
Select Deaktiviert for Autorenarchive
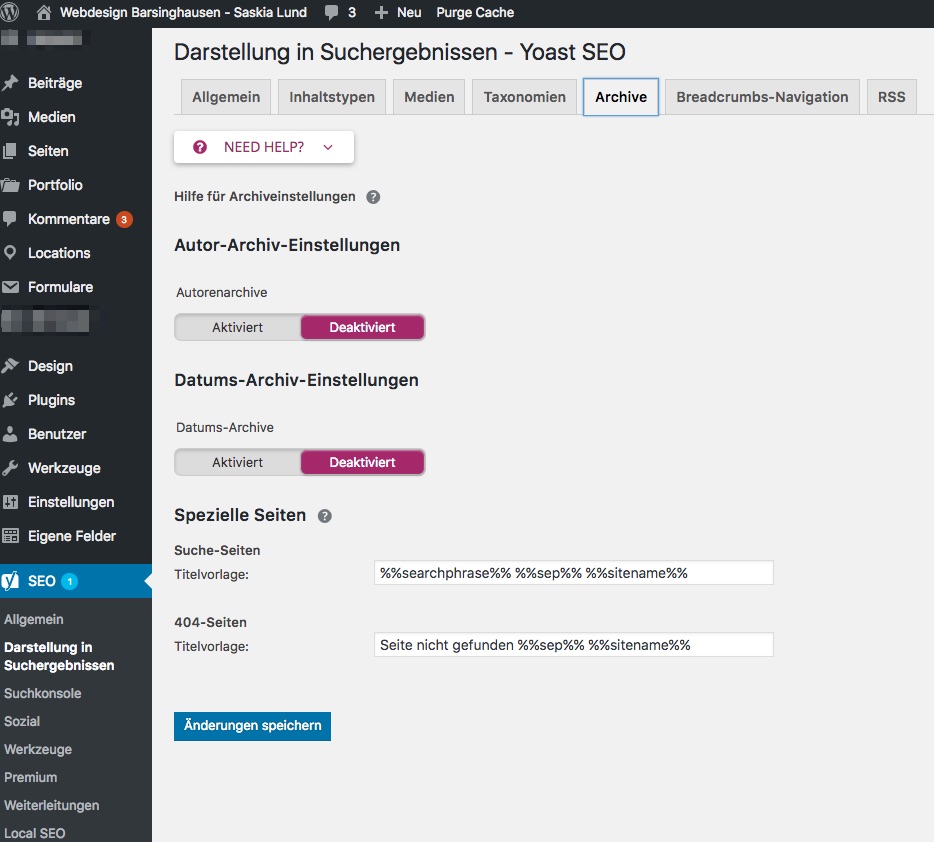tap(362, 328)
